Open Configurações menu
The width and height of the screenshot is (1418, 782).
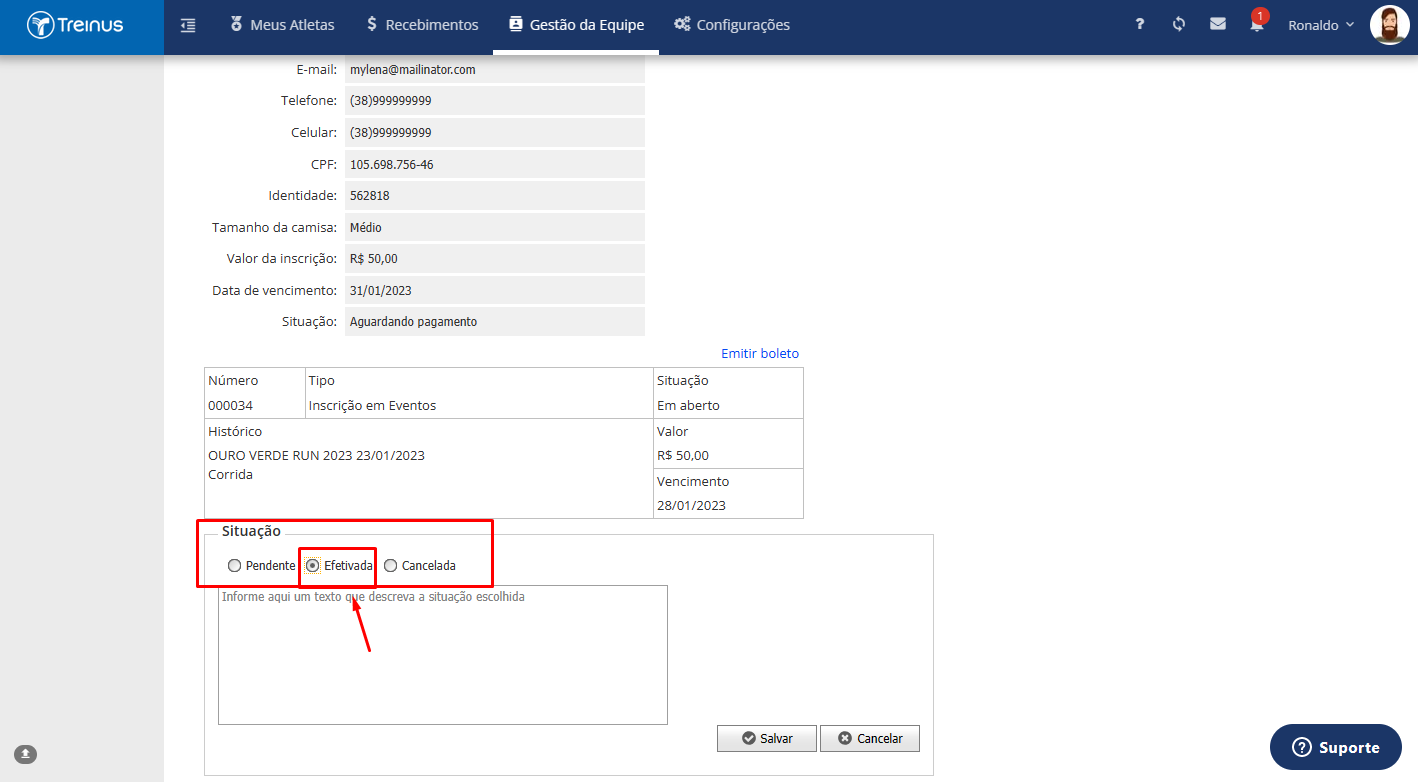732,25
